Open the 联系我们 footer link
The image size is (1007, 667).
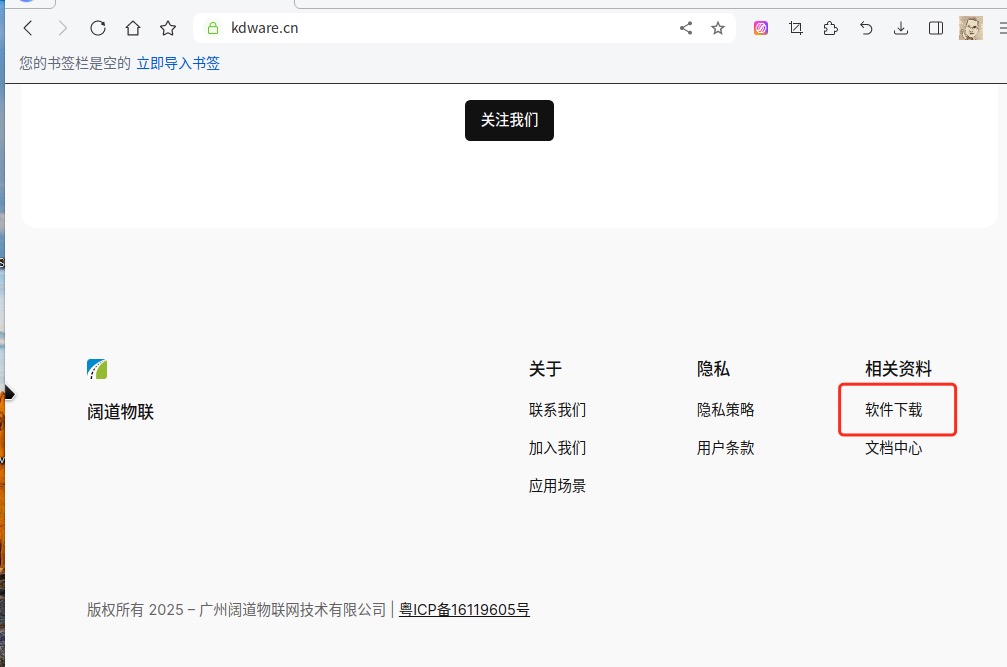[557, 410]
